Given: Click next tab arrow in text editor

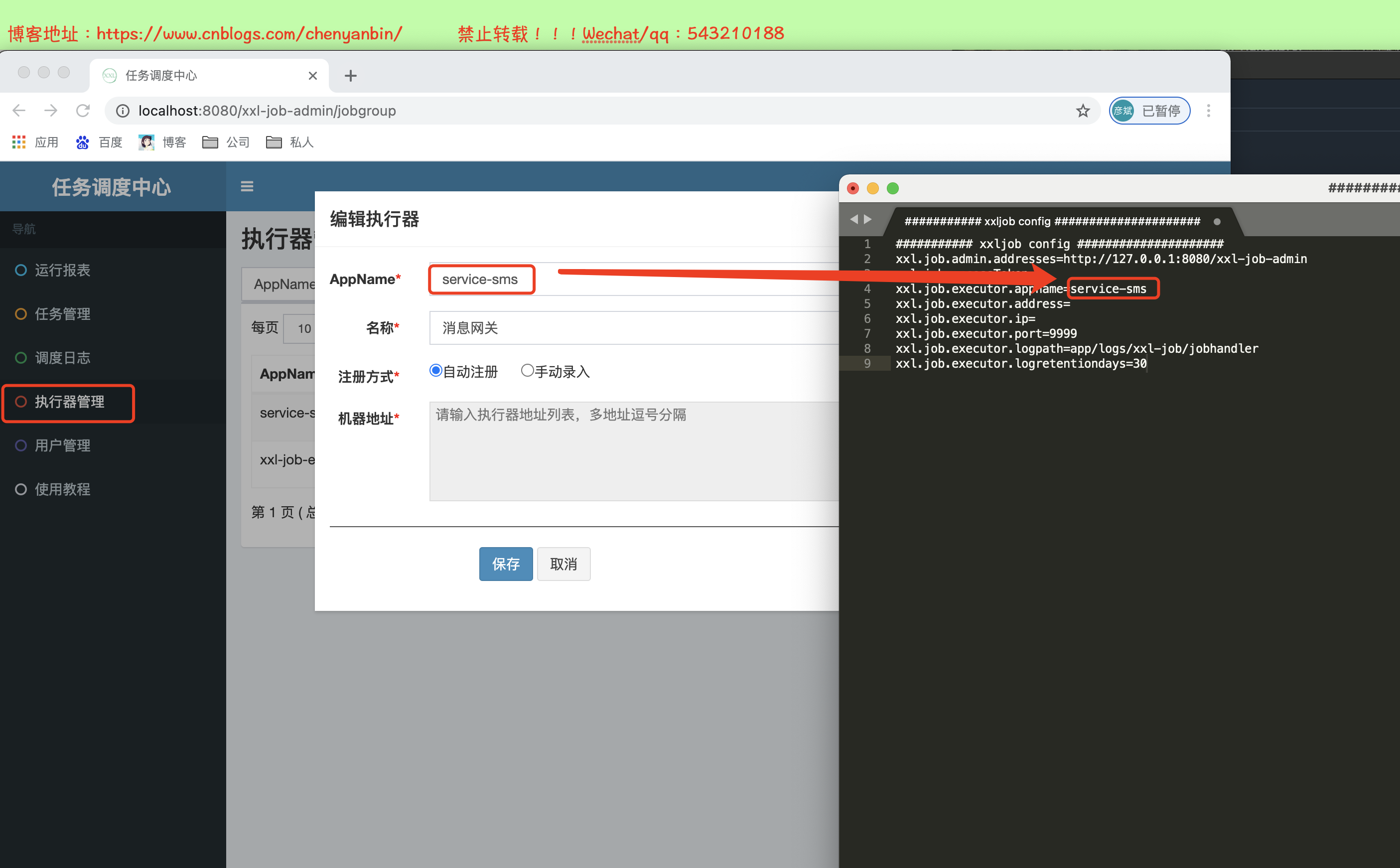Looking at the screenshot, I should 868,219.
